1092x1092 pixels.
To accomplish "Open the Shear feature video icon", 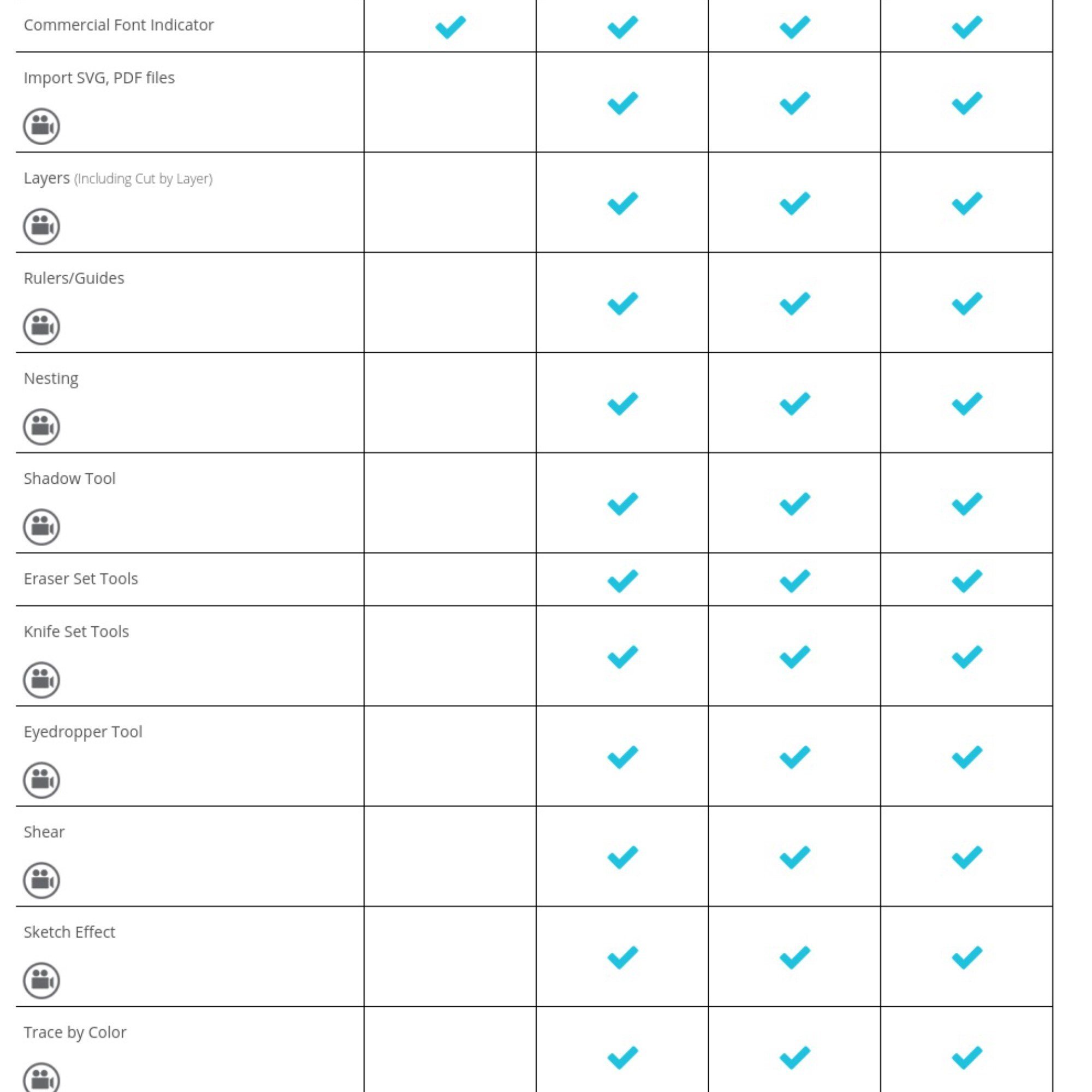I will pos(41,880).
